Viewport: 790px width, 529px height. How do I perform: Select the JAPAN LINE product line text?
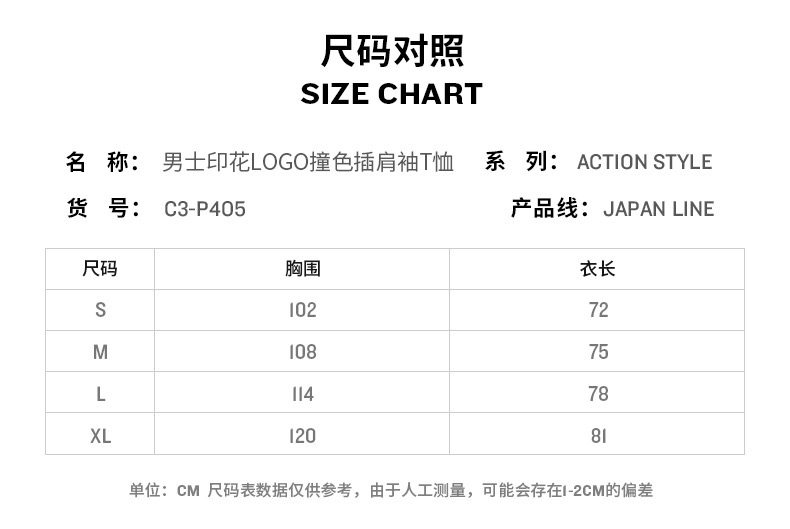658,209
